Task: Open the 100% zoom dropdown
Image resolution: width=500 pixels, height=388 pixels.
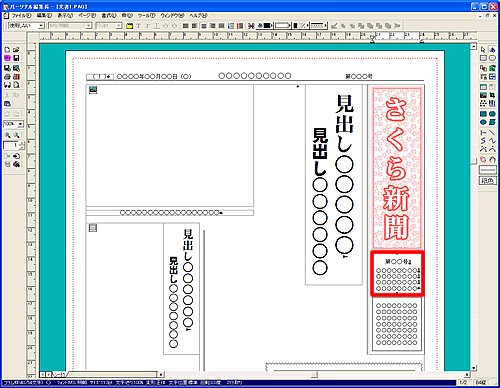Action: coord(21,124)
